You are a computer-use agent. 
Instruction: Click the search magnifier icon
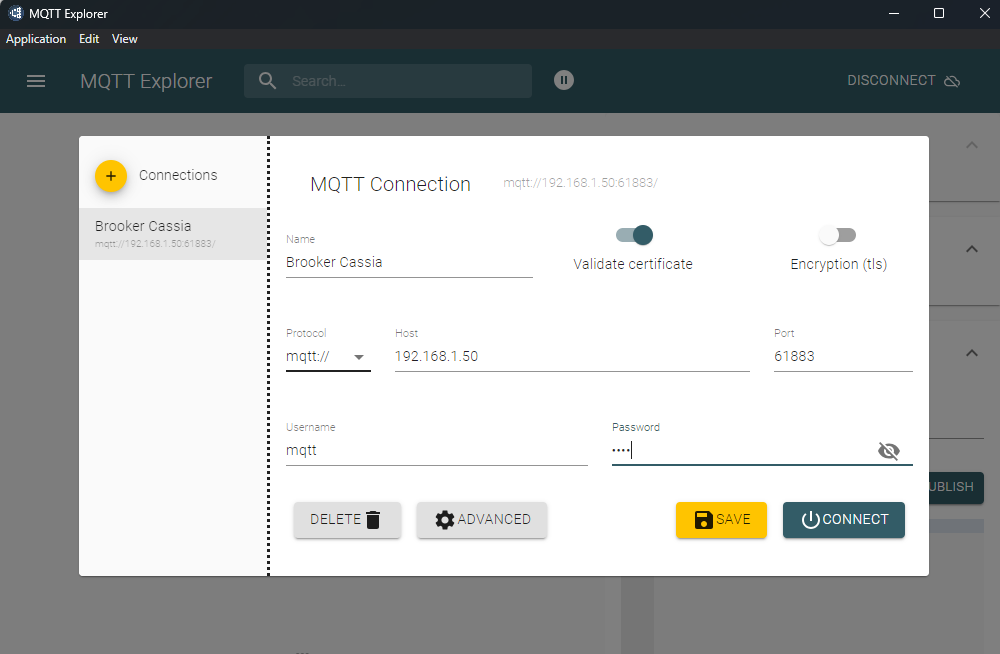[x=267, y=80]
